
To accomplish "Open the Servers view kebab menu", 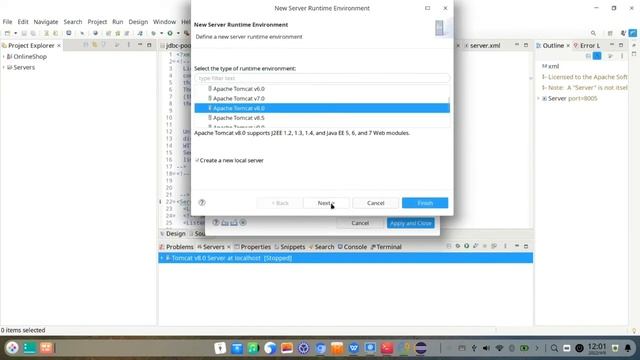I will 505,246.
